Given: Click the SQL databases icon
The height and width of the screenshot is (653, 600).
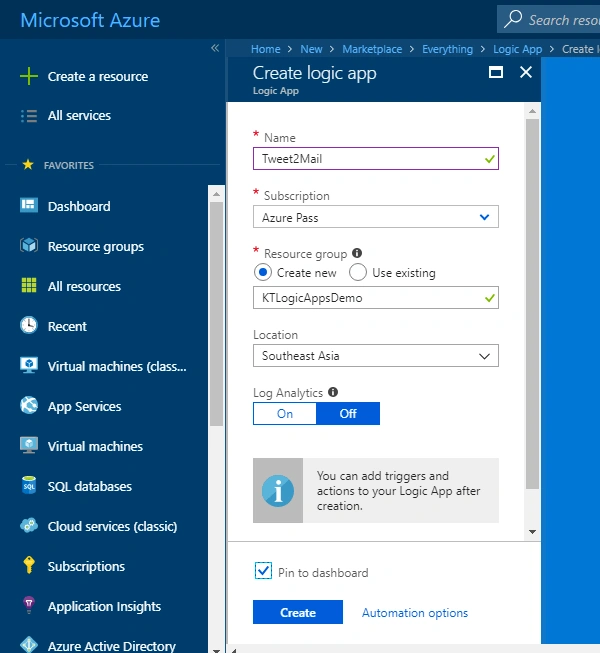Looking at the screenshot, I should (29, 485).
